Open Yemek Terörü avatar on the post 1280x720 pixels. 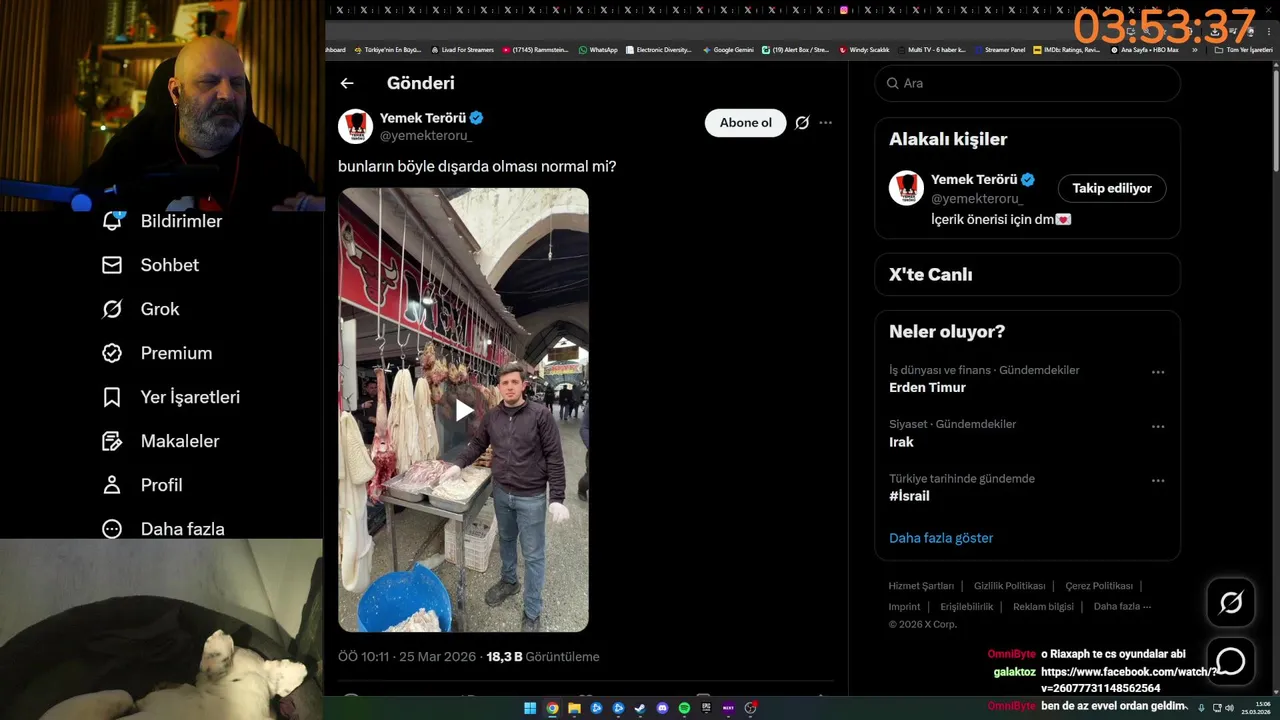coord(355,126)
